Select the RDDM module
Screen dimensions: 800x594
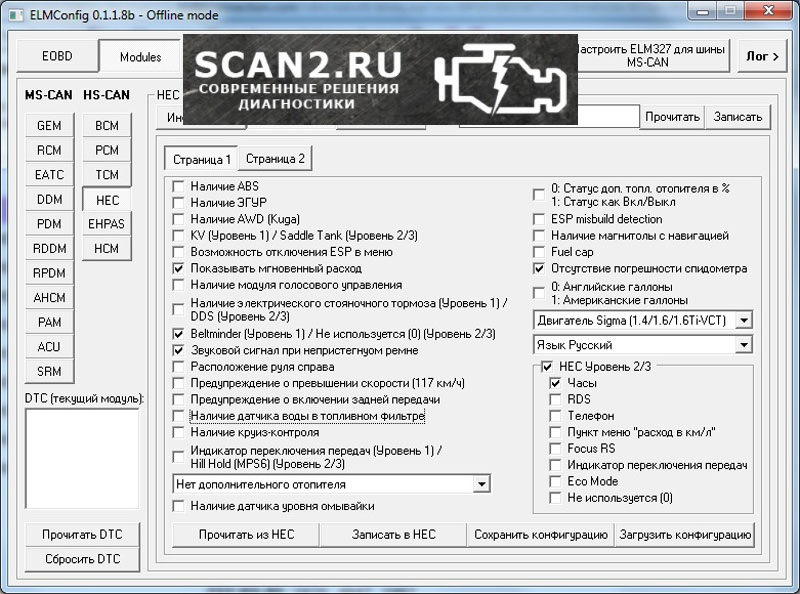click(49, 249)
